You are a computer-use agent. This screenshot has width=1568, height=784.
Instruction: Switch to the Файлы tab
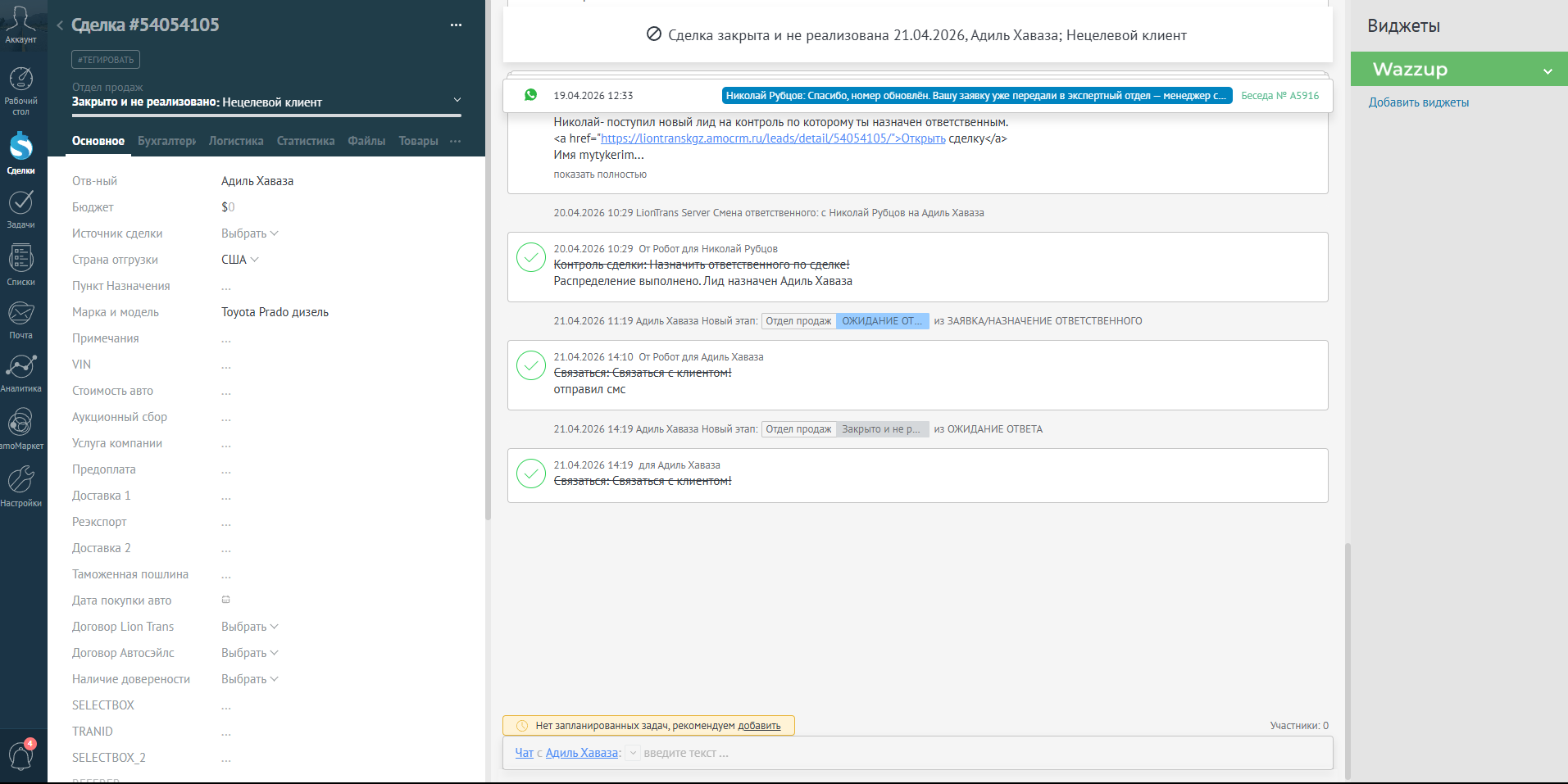(x=366, y=141)
